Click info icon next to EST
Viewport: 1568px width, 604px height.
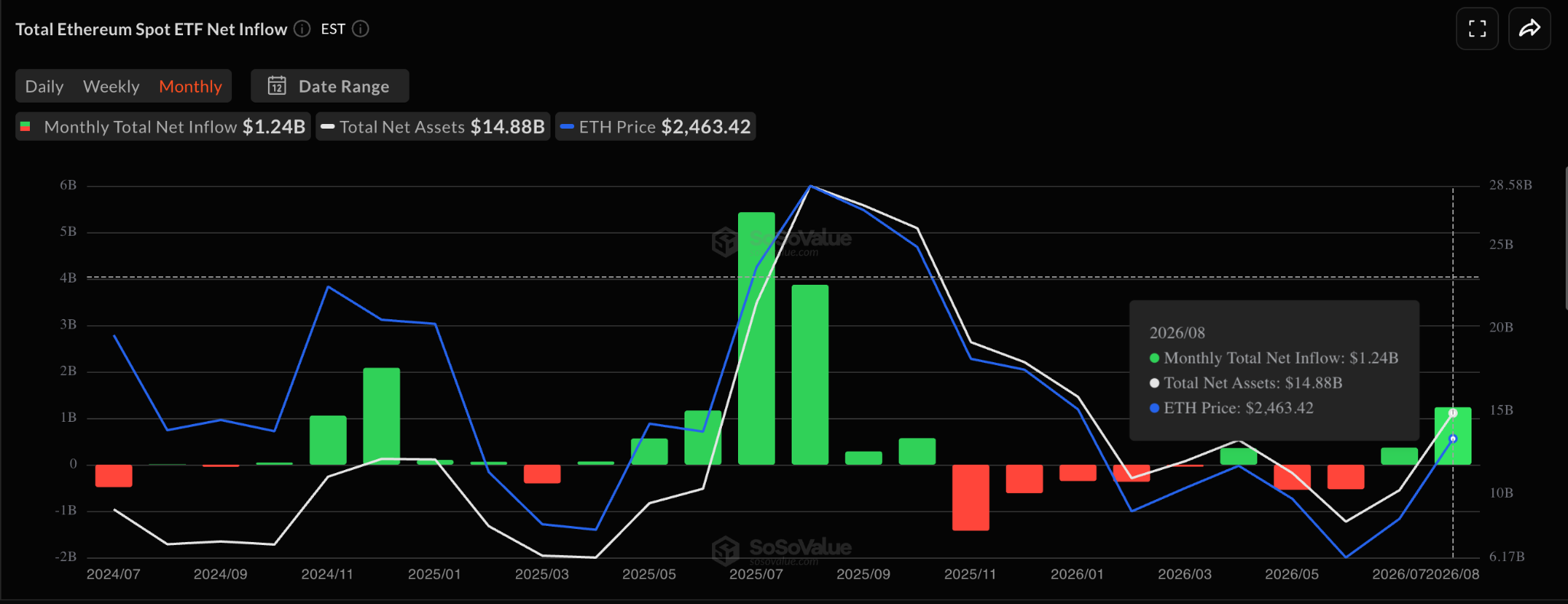(361, 29)
